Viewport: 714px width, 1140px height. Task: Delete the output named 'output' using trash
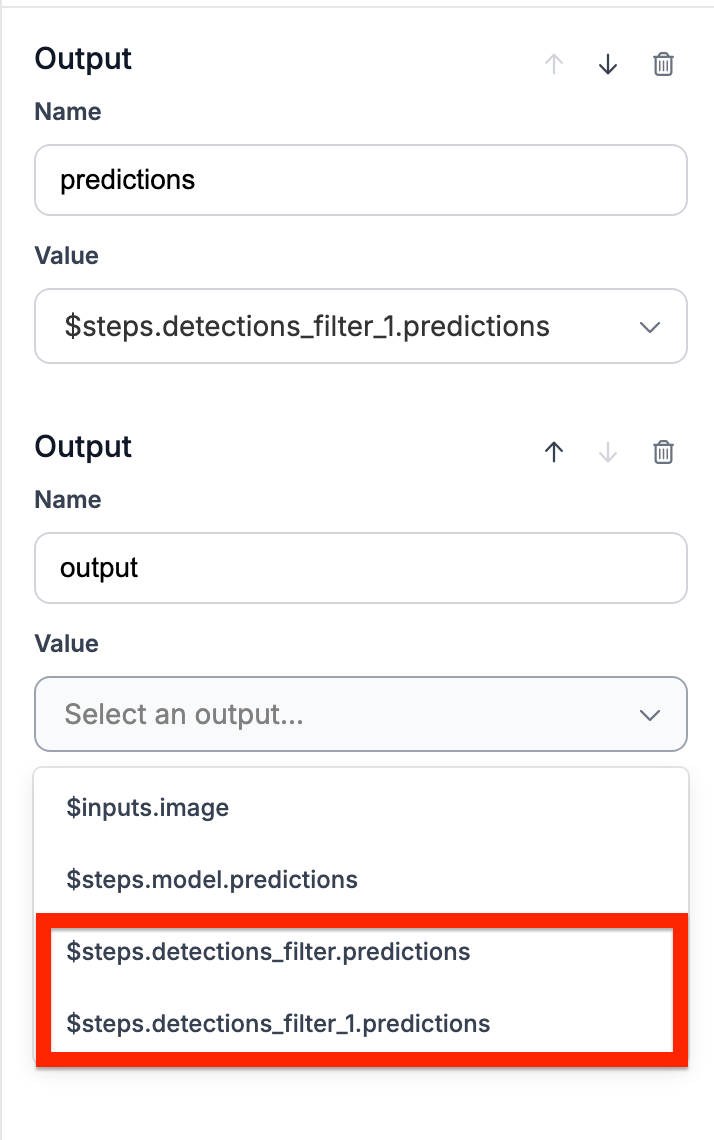(x=663, y=453)
